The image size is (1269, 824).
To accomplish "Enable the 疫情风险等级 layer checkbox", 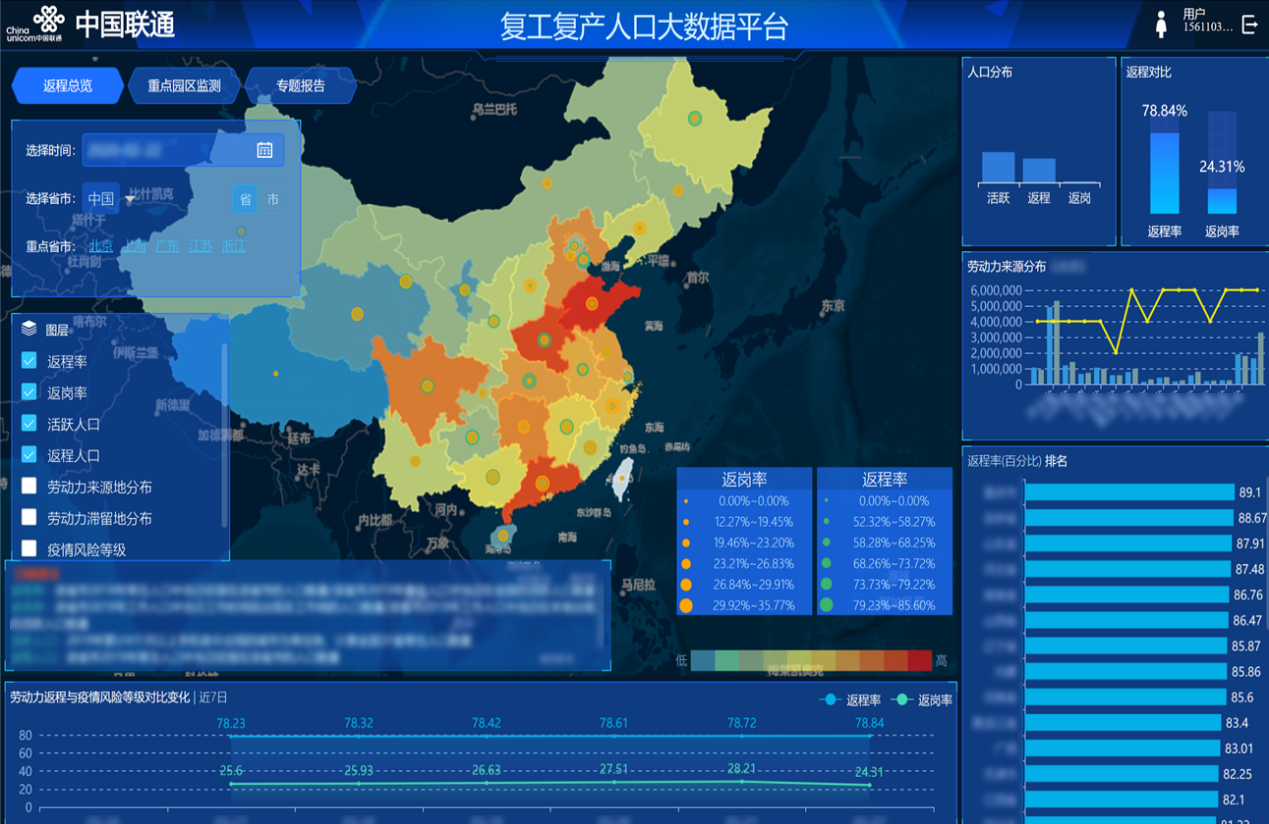I will coord(29,549).
